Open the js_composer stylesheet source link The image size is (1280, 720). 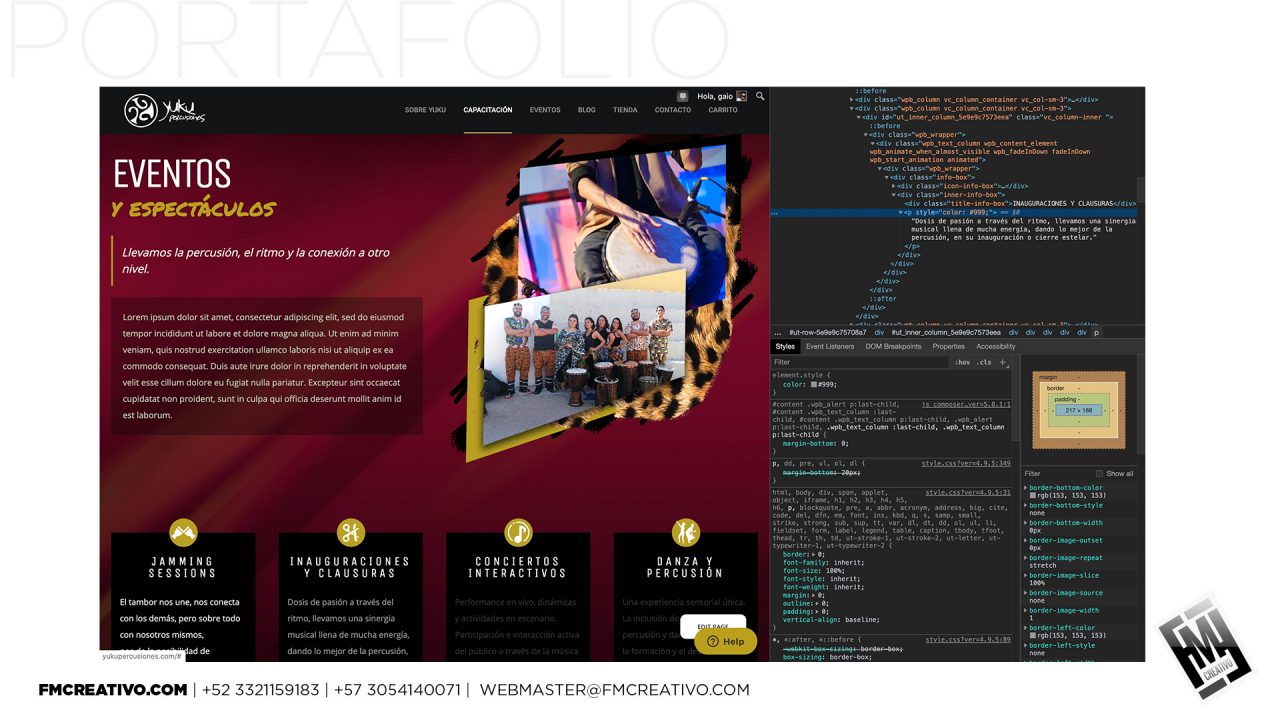(966, 404)
